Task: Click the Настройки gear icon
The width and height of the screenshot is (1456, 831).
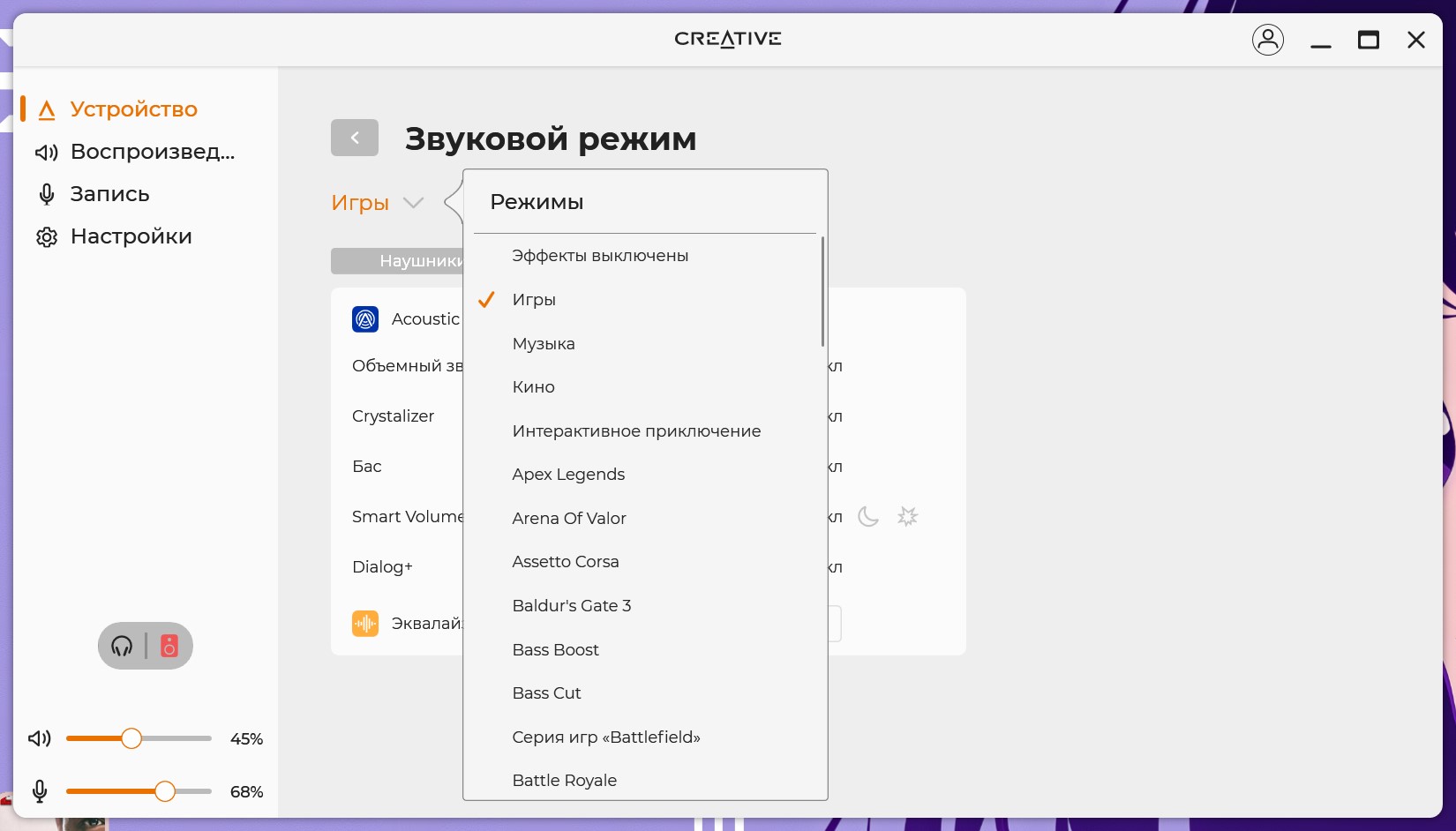Action: [x=47, y=237]
